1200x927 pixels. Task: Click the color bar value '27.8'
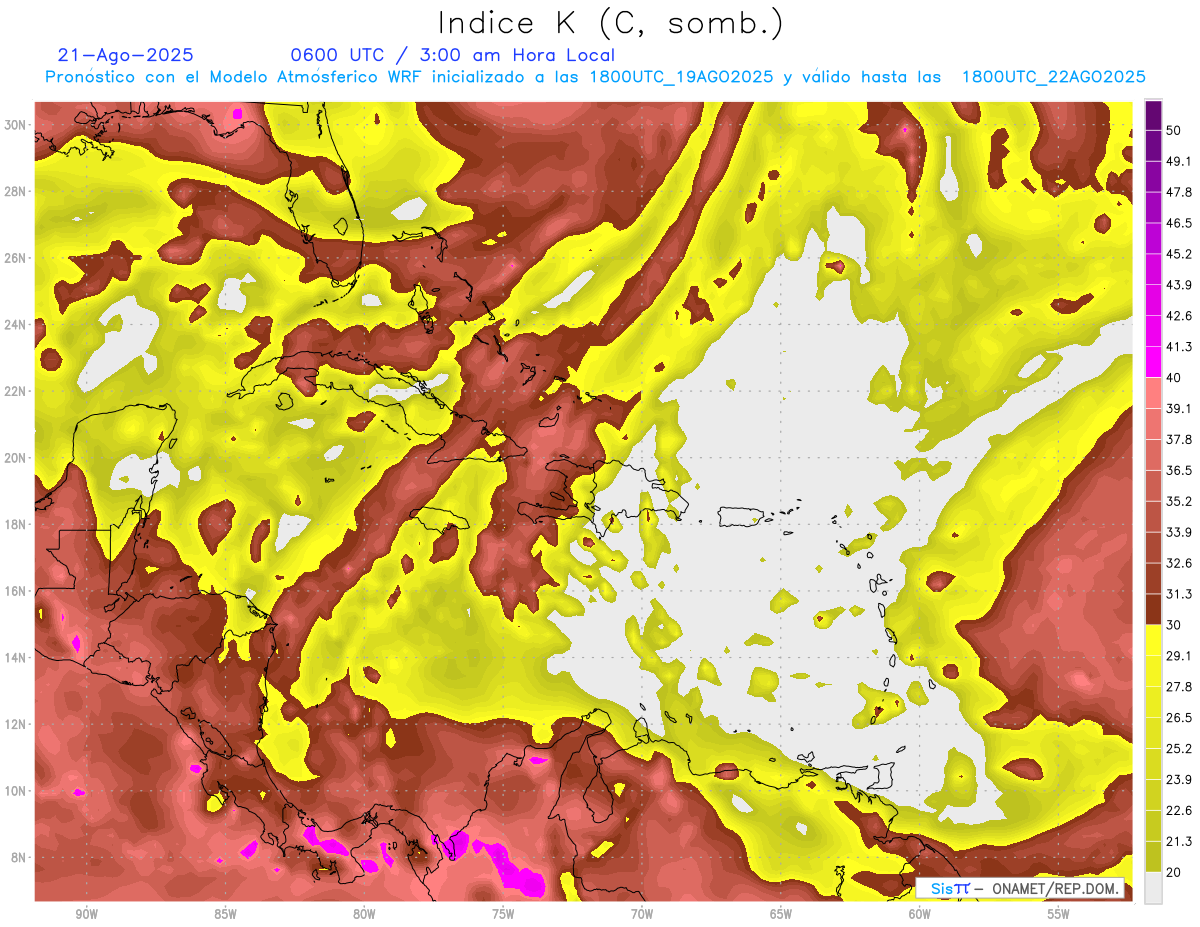[1178, 686]
